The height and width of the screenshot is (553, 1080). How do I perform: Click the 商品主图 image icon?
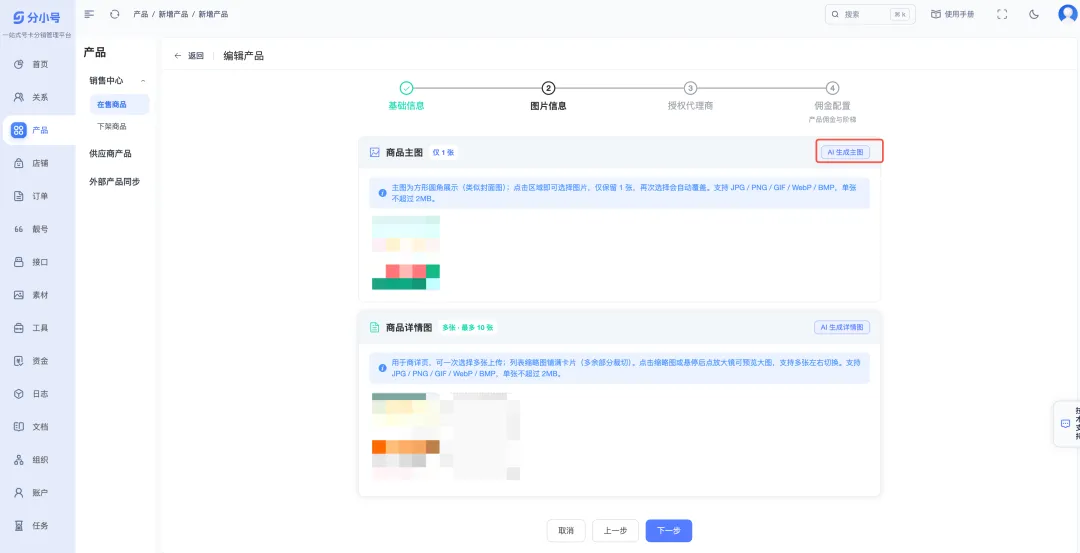375,152
